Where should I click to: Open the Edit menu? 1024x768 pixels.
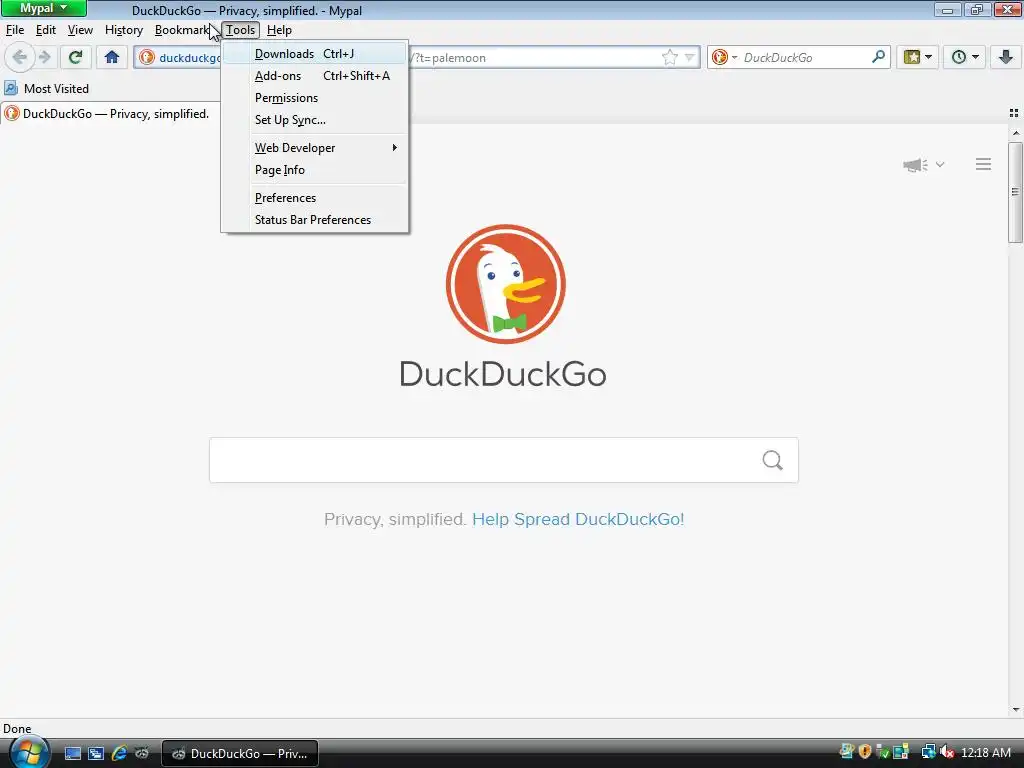(46, 30)
